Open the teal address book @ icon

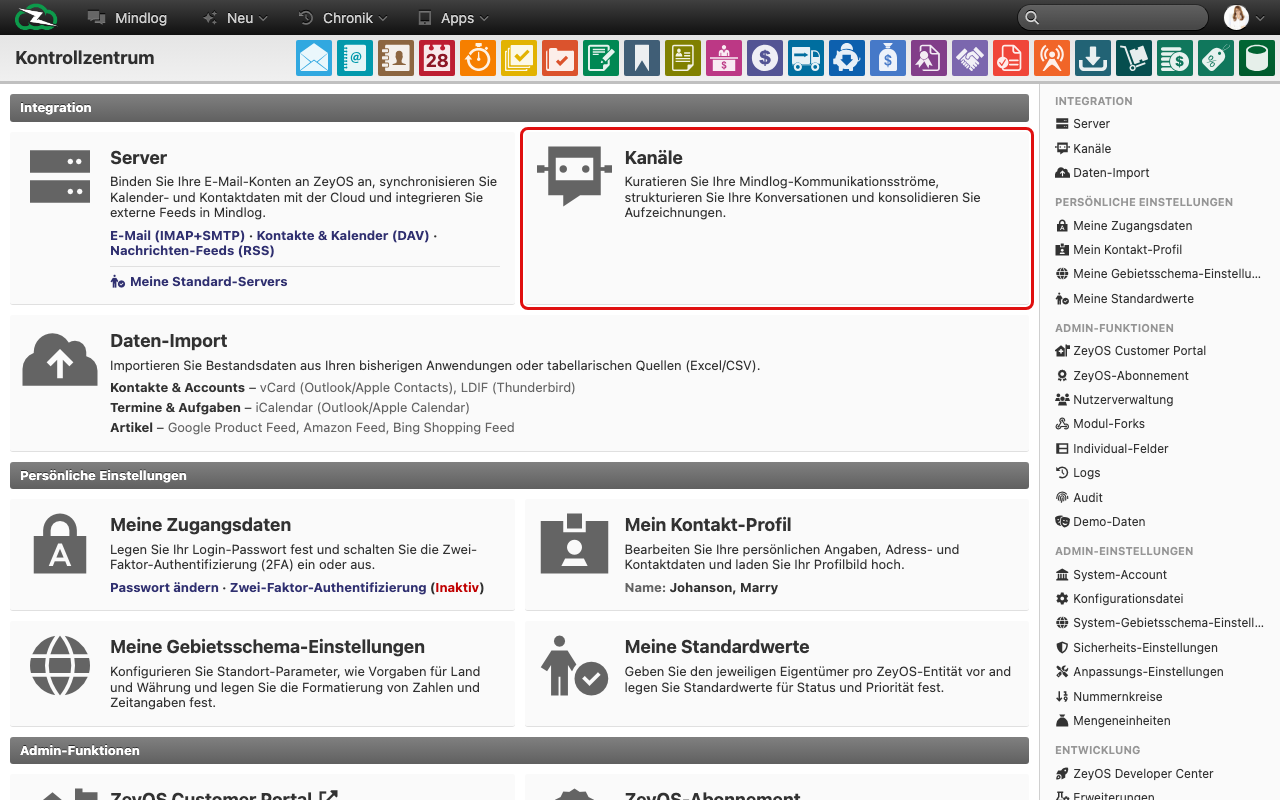[x=355, y=58]
